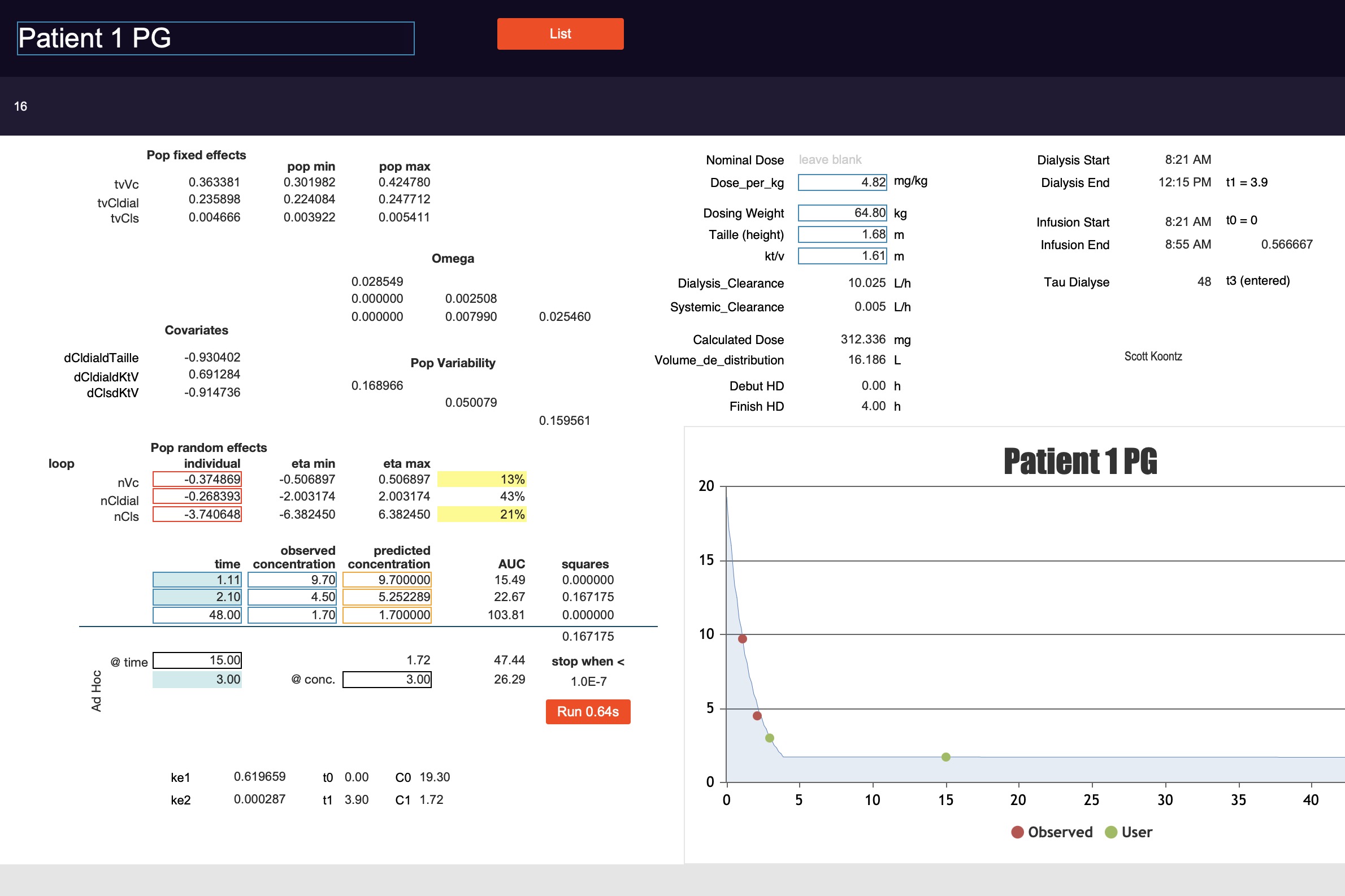Click the User legend green marker

pos(1111,832)
